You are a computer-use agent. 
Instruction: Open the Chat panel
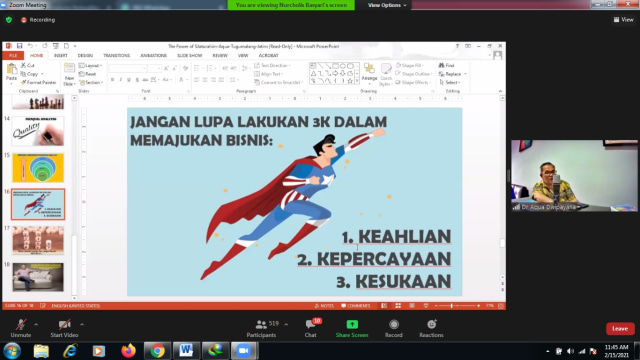coord(311,328)
